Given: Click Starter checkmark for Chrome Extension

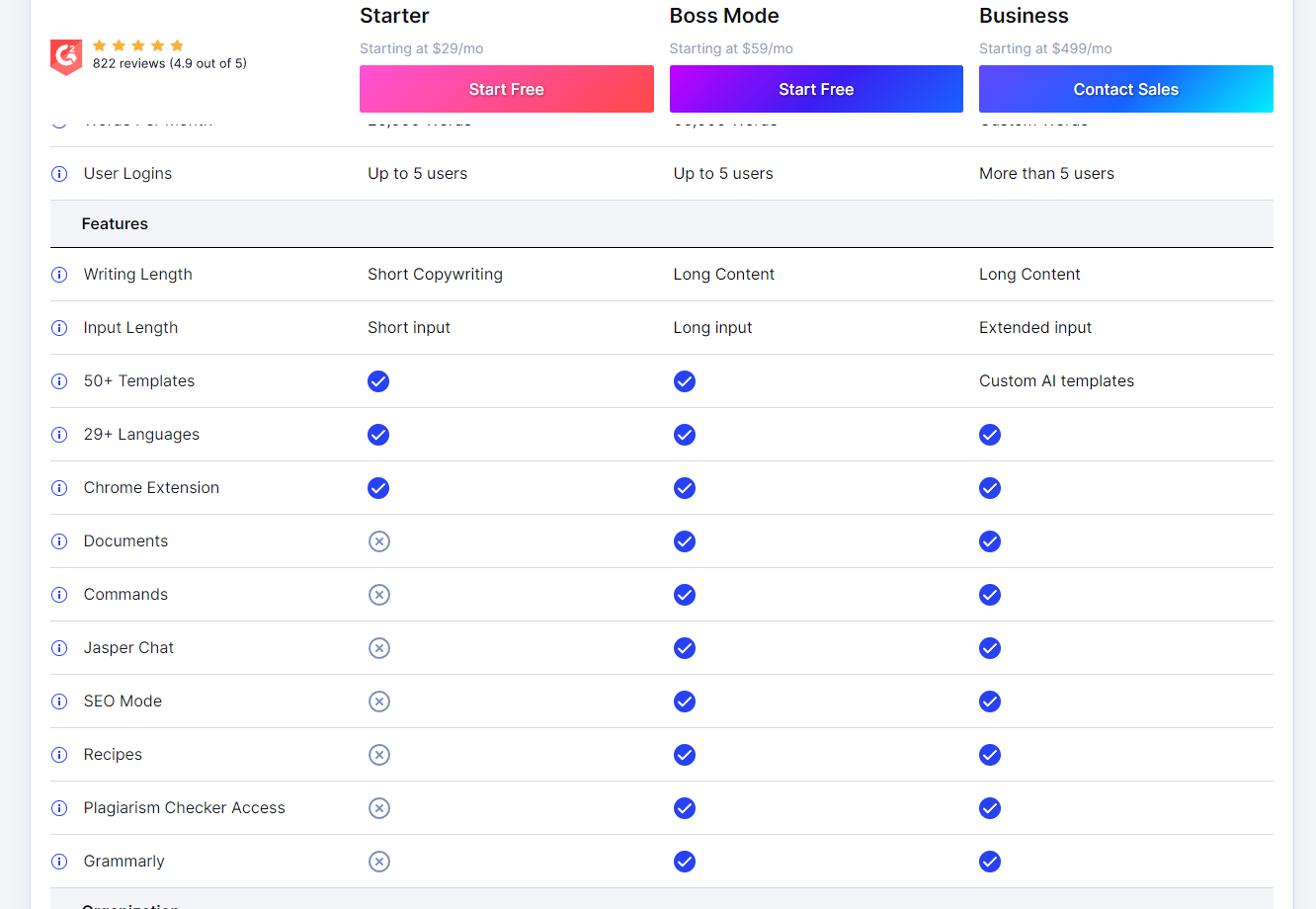Looking at the screenshot, I should pos(378,488).
